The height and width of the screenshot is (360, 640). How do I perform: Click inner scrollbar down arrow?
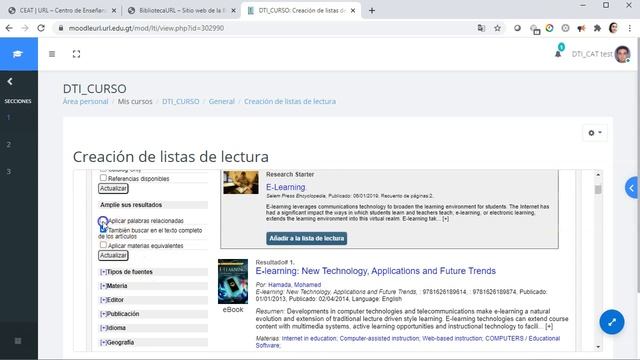click(598, 347)
